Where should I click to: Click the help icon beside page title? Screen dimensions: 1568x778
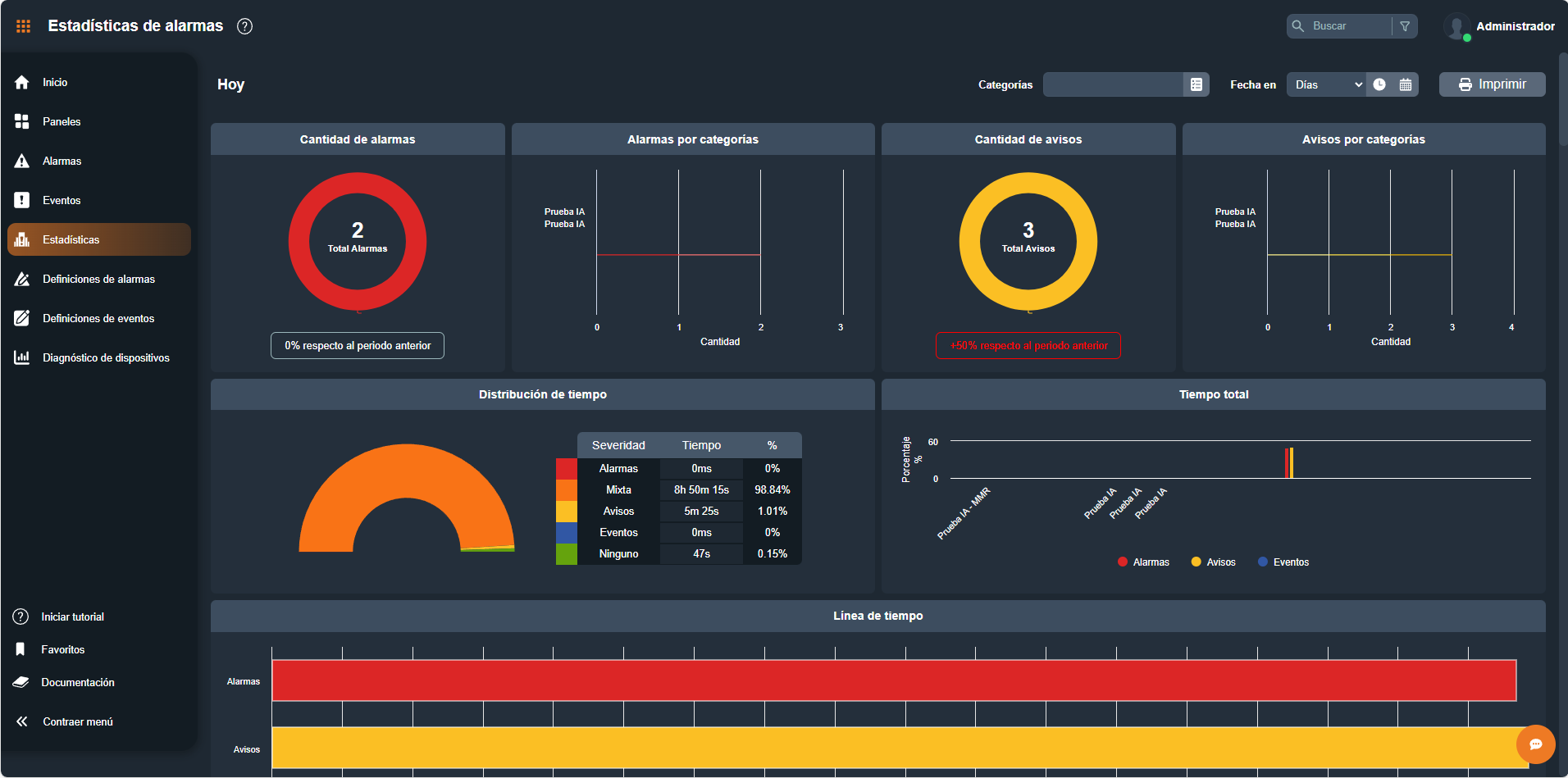(244, 26)
